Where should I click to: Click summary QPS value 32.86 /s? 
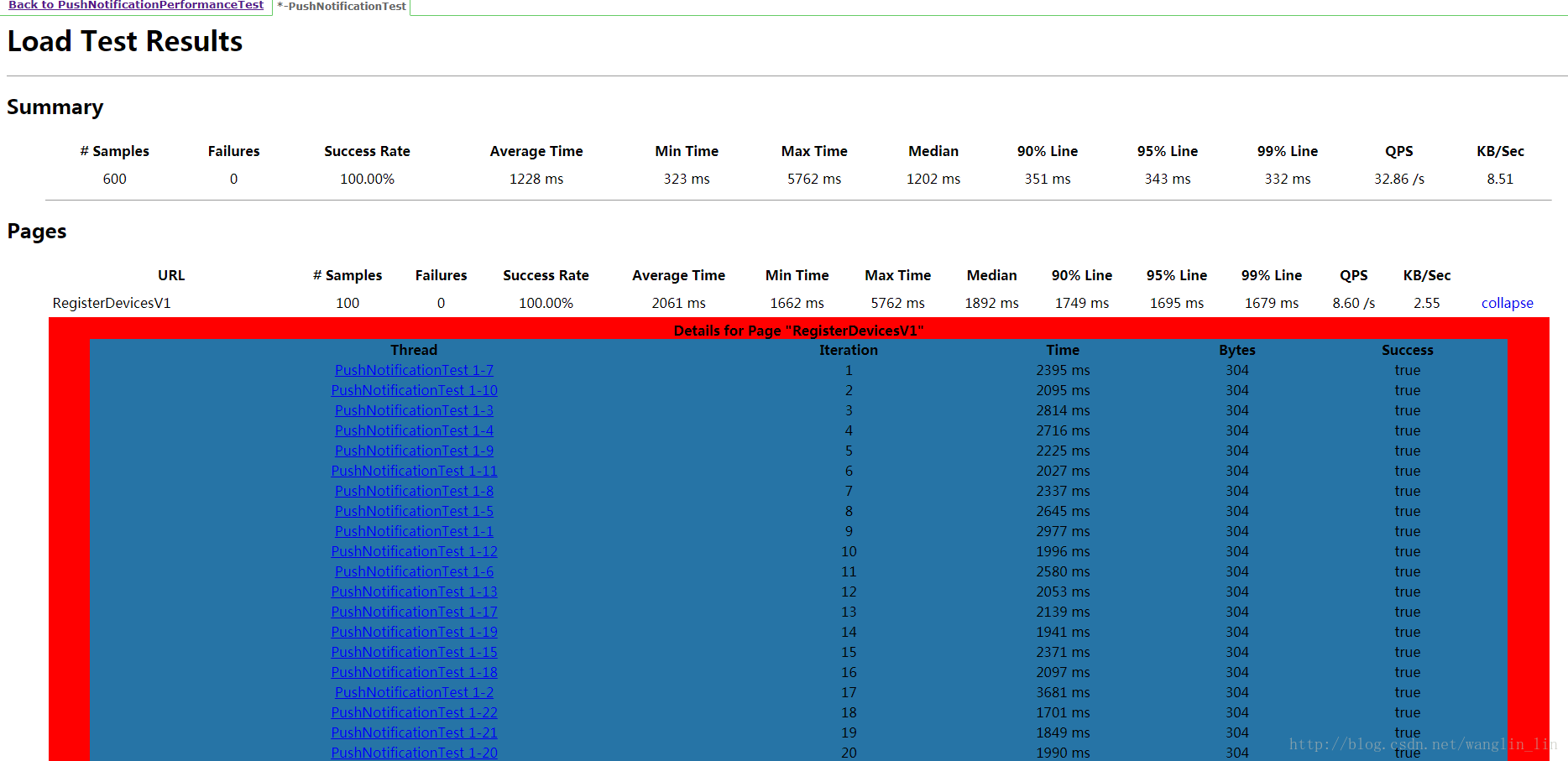tap(1399, 179)
